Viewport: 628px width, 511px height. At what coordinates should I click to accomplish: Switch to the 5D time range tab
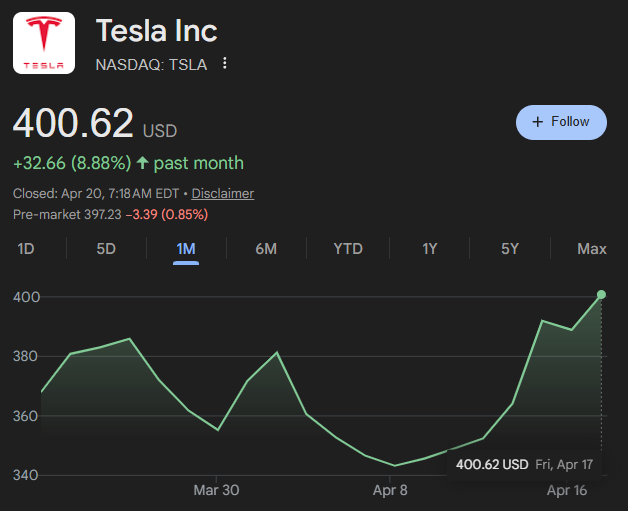[x=106, y=249]
